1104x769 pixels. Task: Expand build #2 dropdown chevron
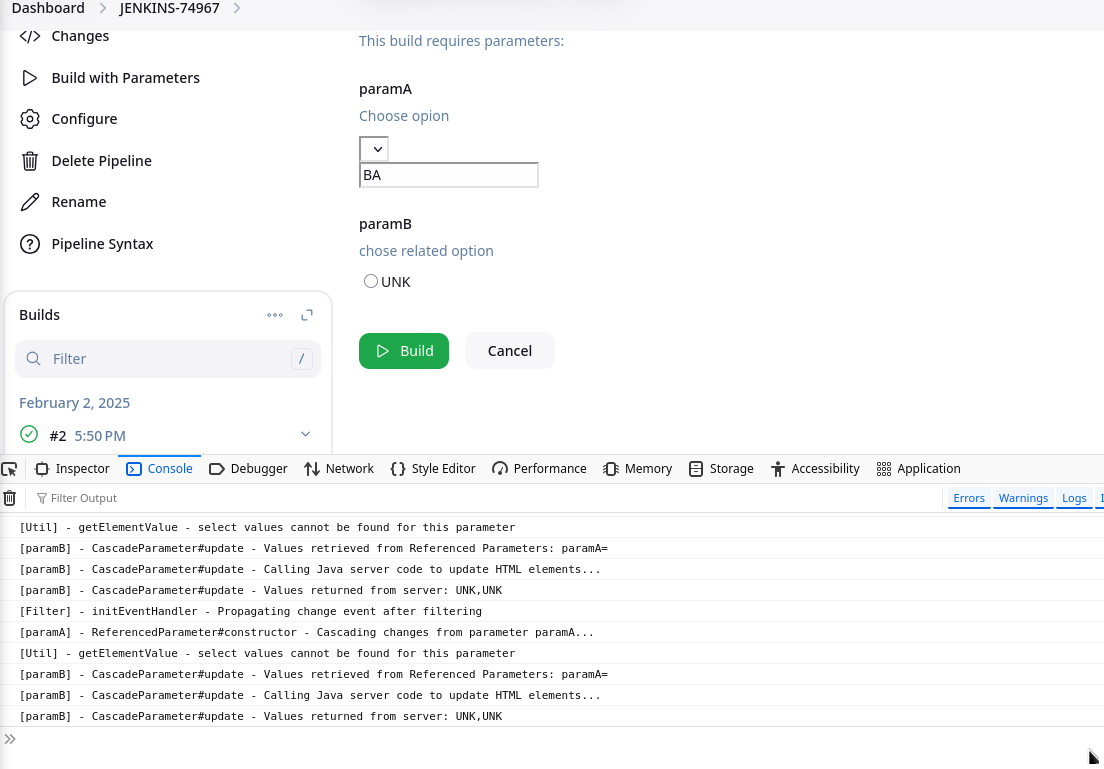coord(305,434)
